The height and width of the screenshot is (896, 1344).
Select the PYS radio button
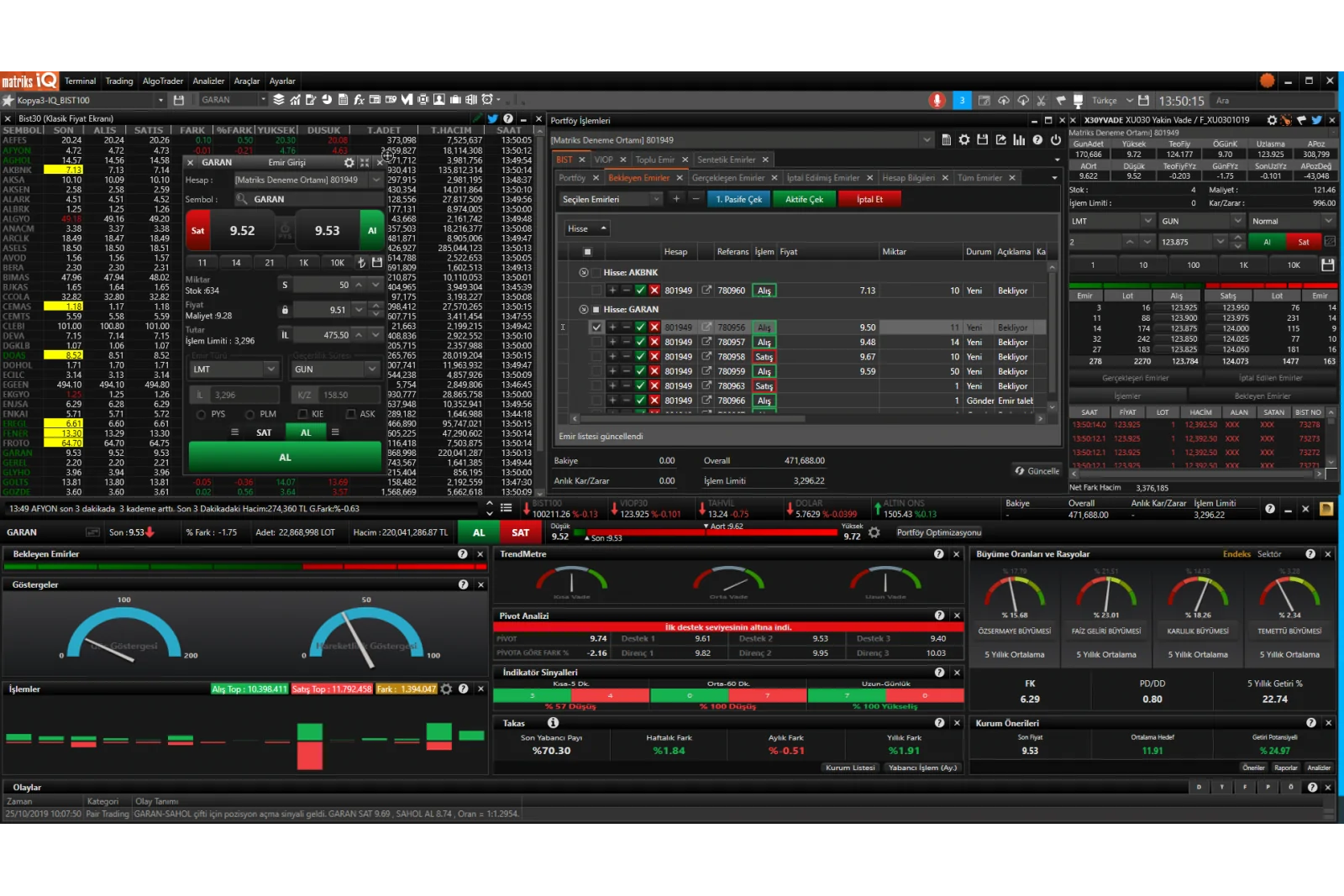[x=201, y=414]
